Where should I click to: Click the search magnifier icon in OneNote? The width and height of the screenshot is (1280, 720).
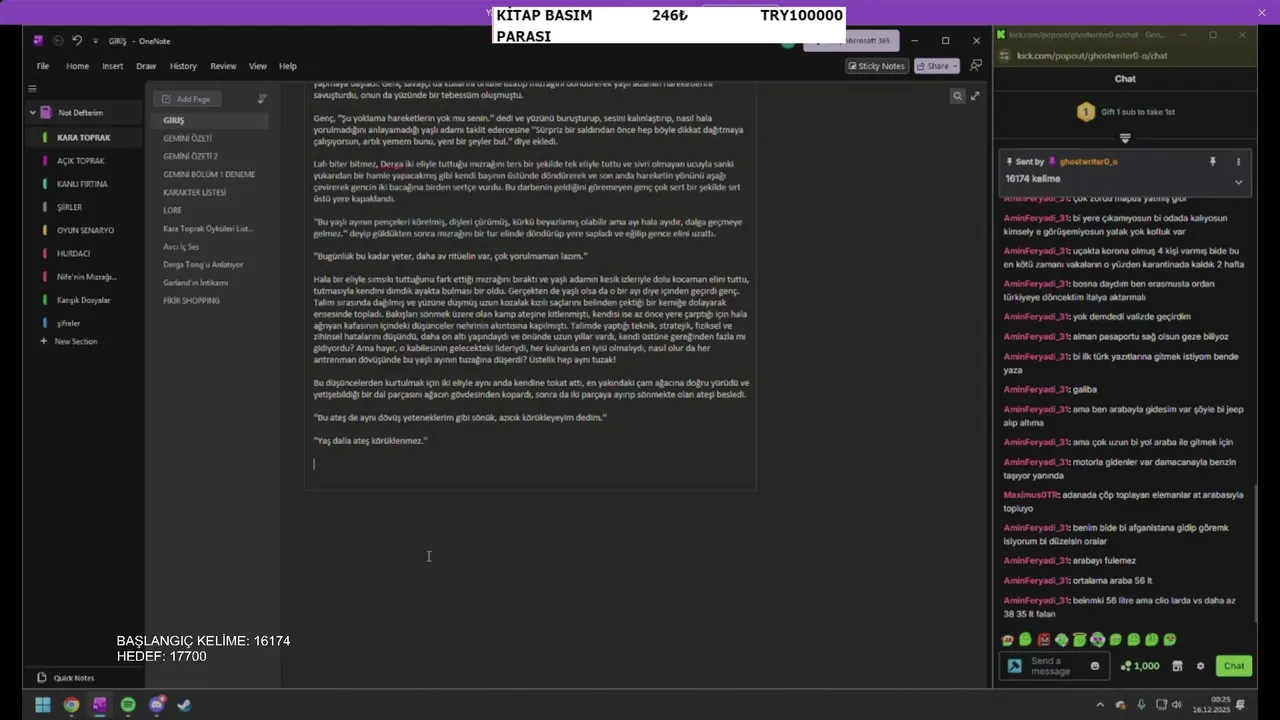pyautogui.click(x=957, y=96)
